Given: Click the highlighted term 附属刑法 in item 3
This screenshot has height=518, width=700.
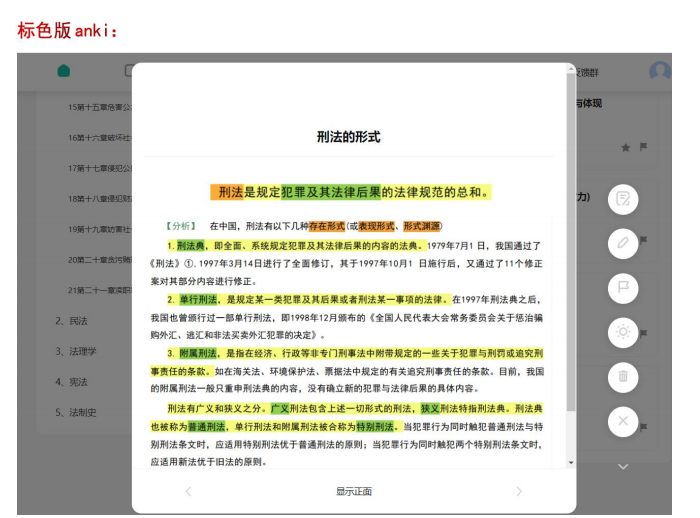Looking at the screenshot, I should (198, 353).
